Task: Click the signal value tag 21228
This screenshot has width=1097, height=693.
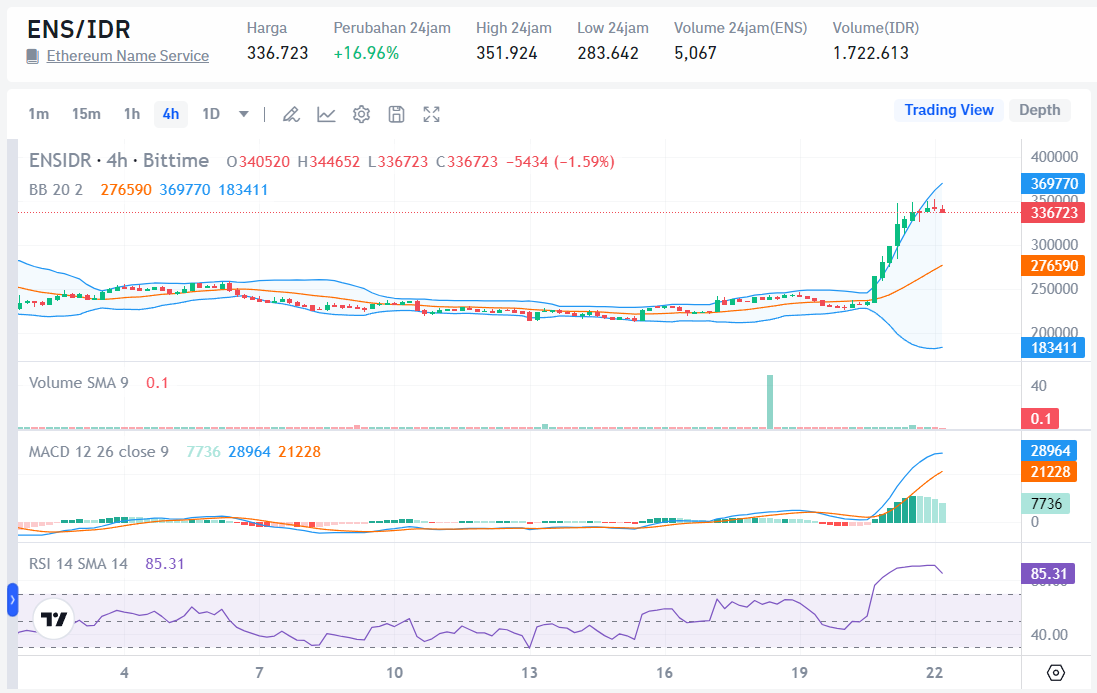Action: pyautogui.click(x=1049, y=472)
